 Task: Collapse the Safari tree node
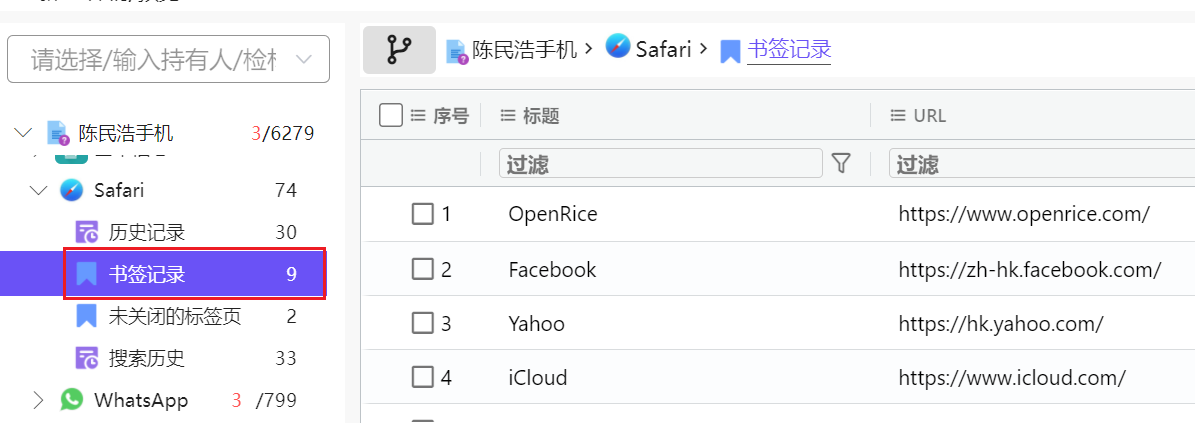click(38, 190)
